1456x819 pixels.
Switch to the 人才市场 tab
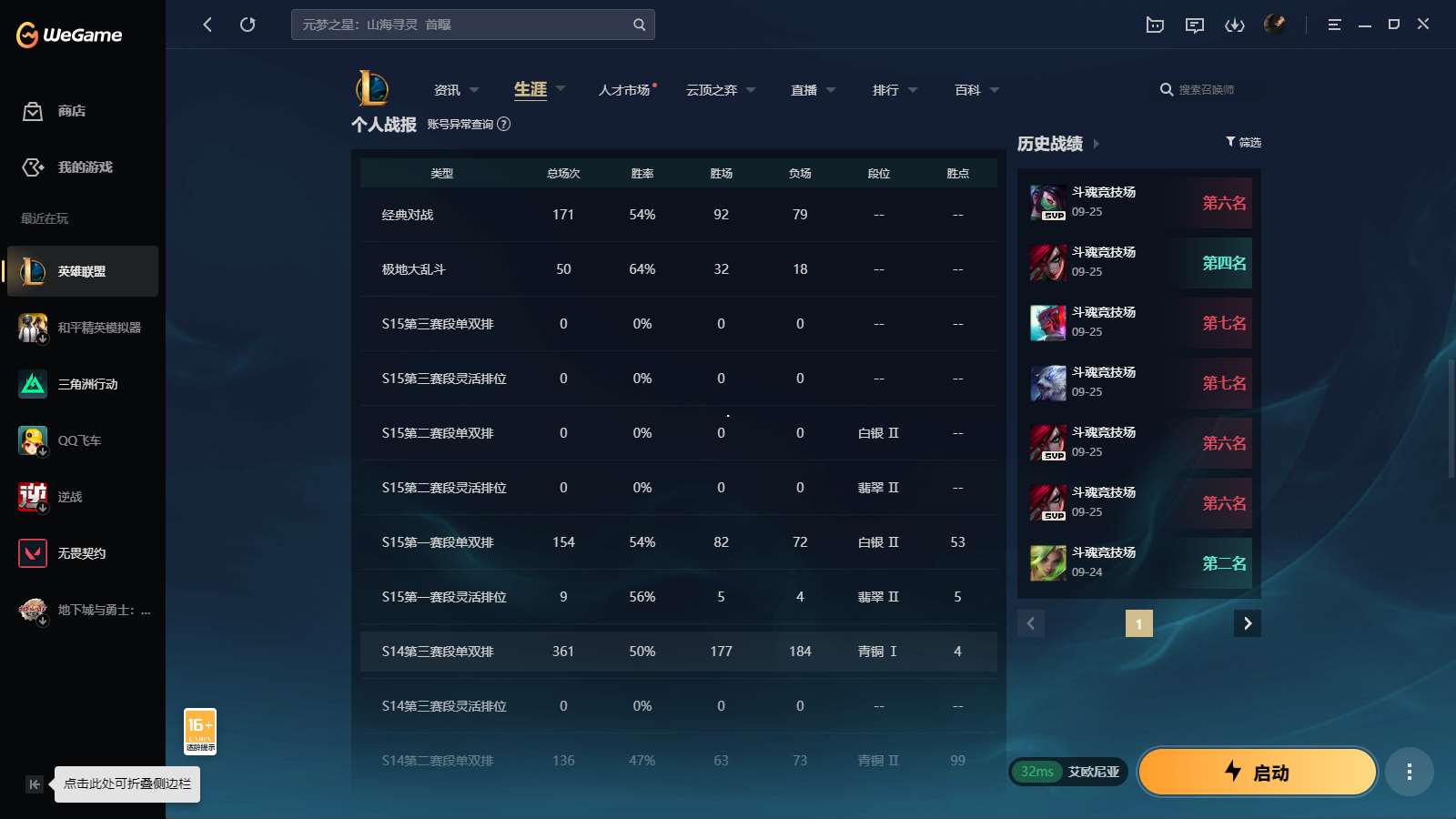[625, 90]
